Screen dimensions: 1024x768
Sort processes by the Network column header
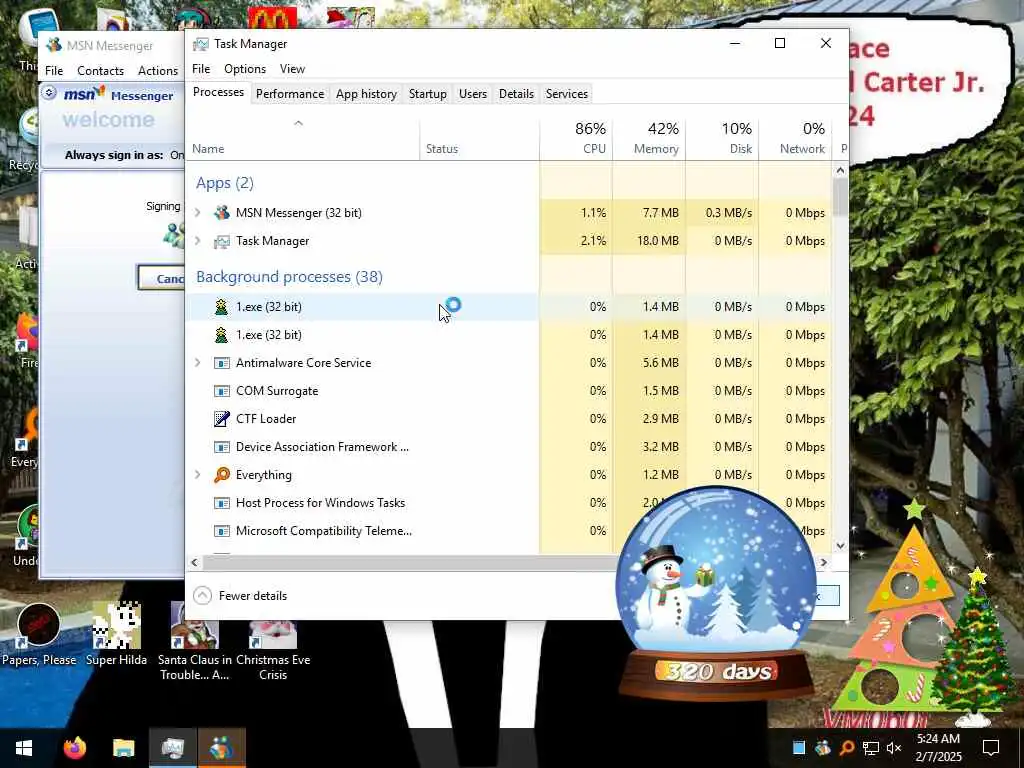[x=795, y=138]
